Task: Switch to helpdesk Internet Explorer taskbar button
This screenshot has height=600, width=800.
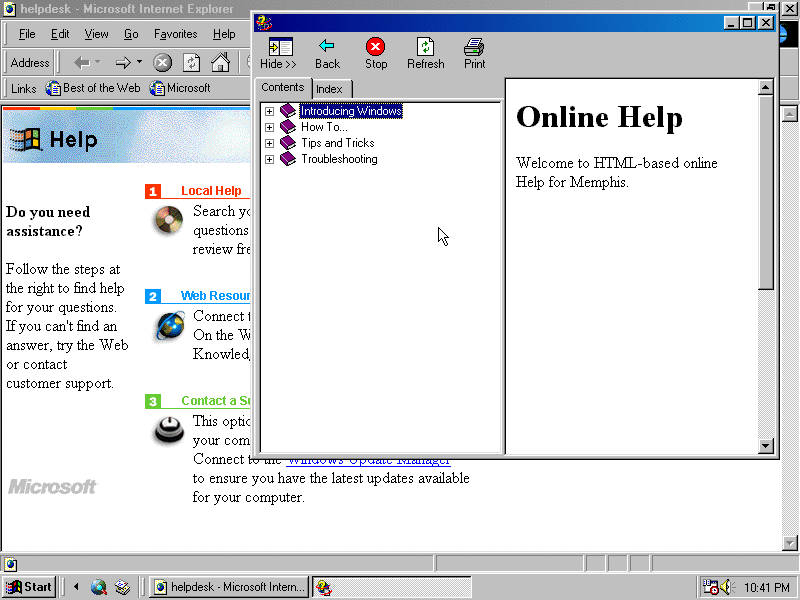Action: [229, 587]
